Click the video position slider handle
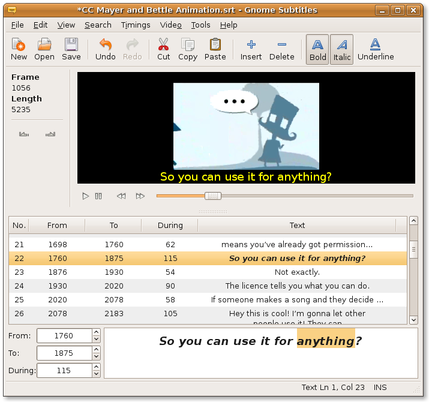Screen dimensions: 429x402 coord(213,196)
